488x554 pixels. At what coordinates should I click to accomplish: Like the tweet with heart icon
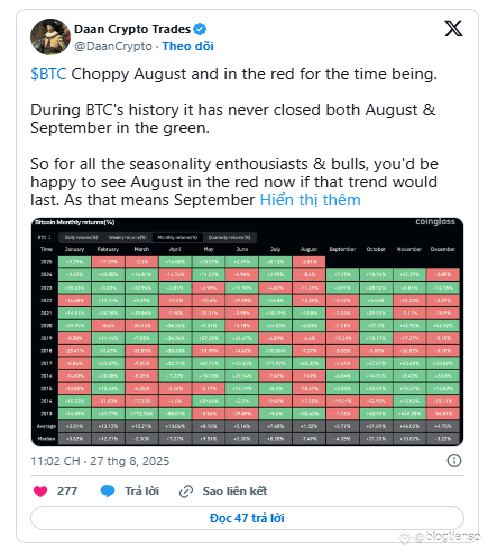[x=40, y=491]
